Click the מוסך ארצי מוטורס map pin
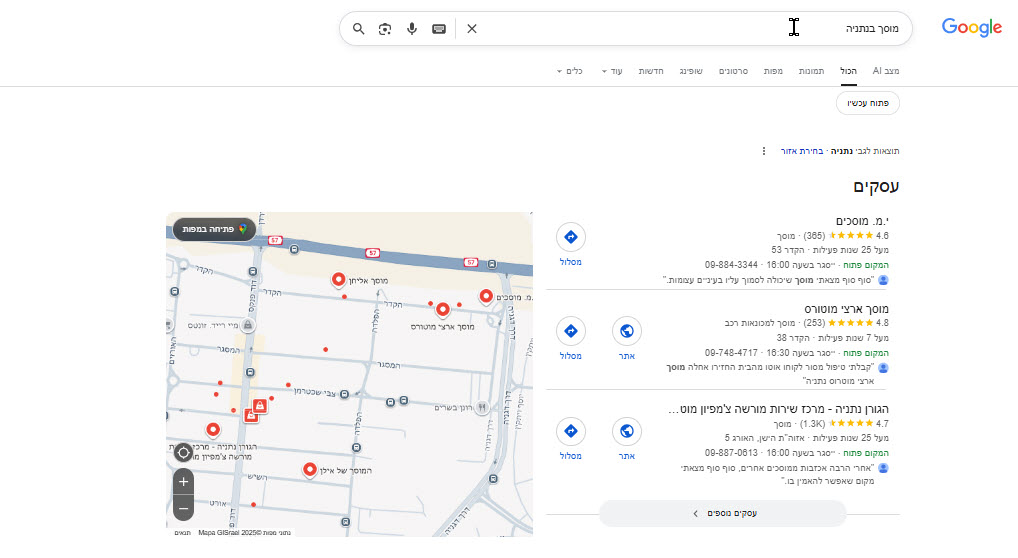The image size is (1018, 558). pos(443,309)
